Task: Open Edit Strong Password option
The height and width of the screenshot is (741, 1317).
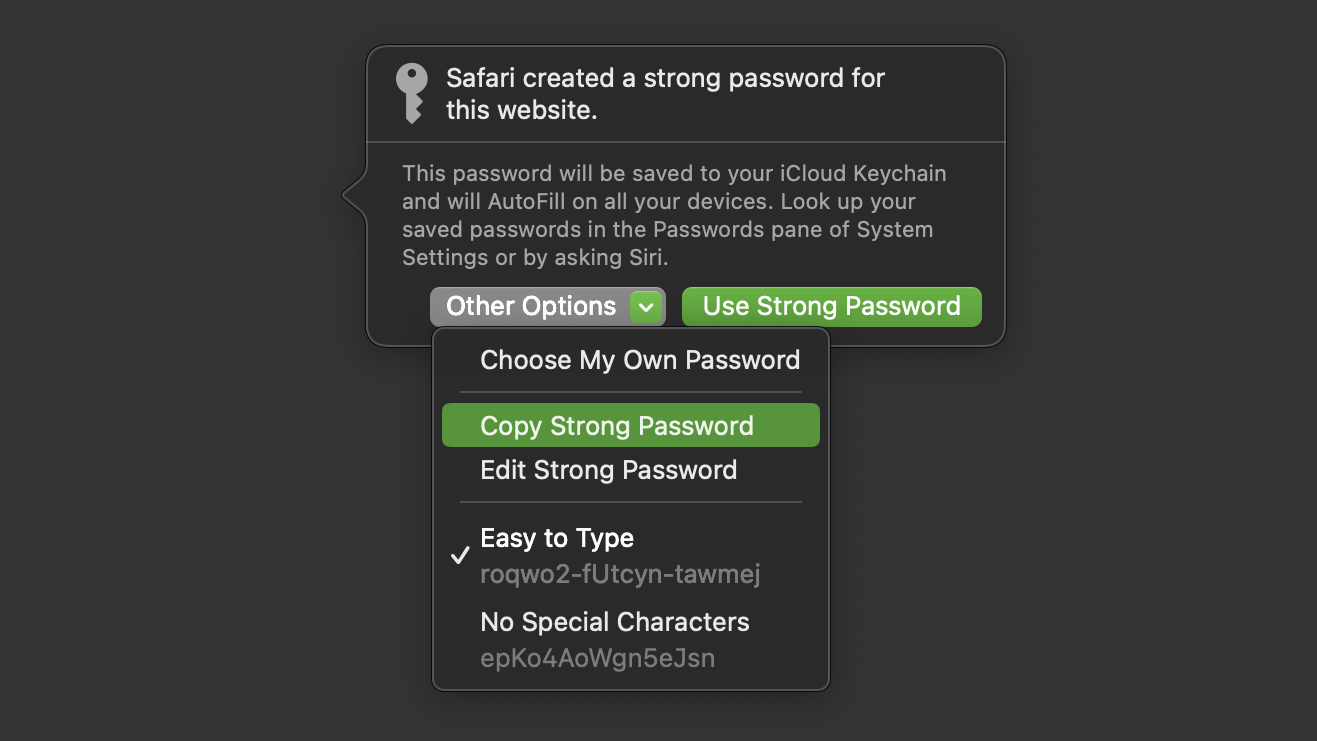Action: click(608, 470)
